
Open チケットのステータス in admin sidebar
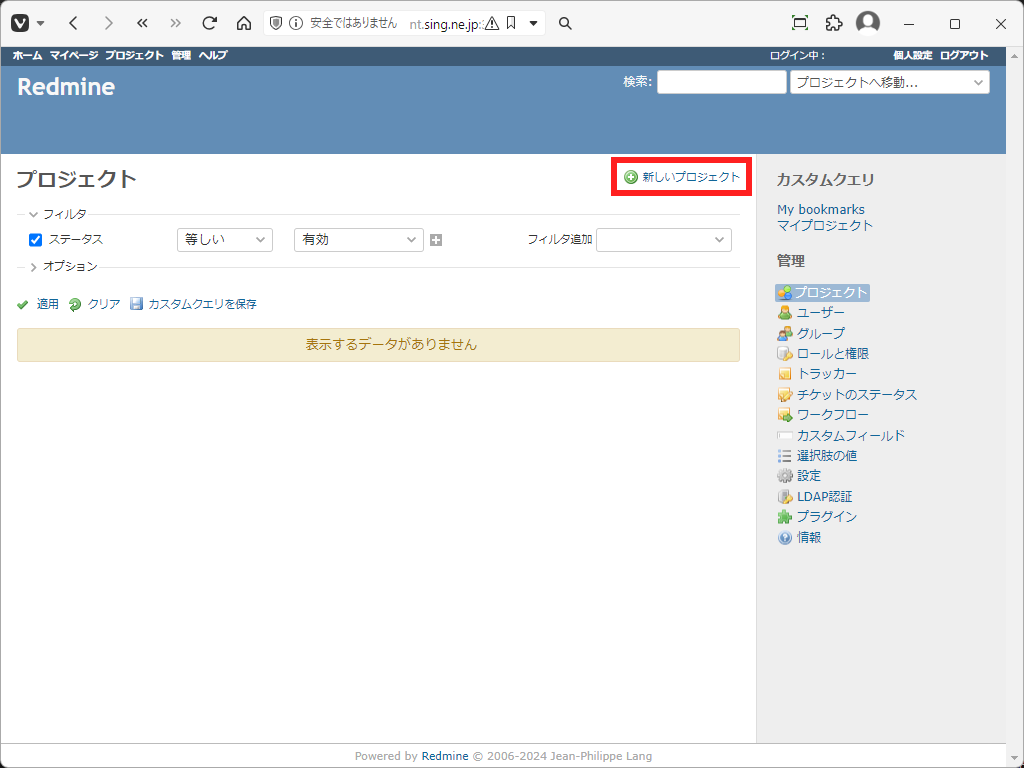(x=847, y=395)
